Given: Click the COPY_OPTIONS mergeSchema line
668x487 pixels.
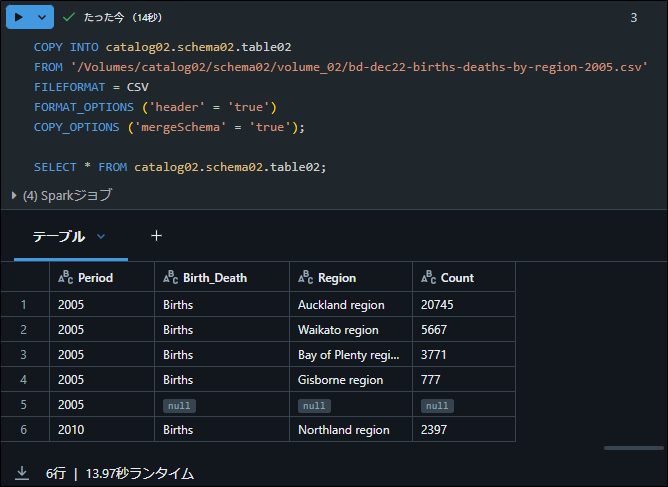Looking at the screenshot, I should [x=169, y=127].
